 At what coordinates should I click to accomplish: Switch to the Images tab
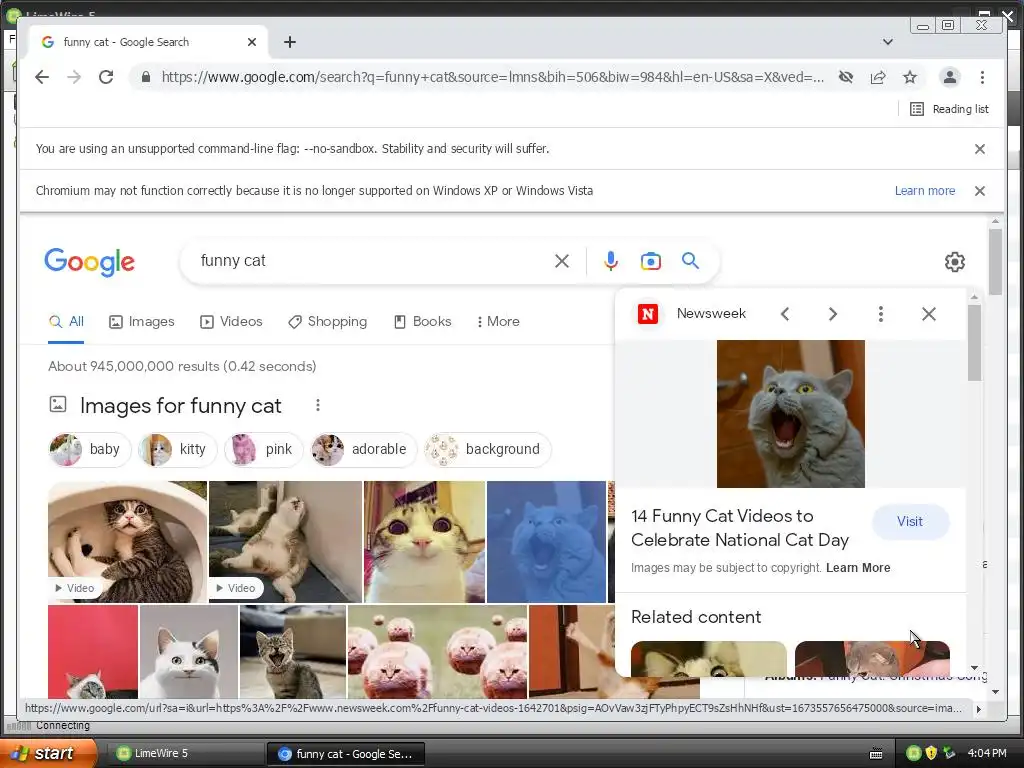(142, 321)
